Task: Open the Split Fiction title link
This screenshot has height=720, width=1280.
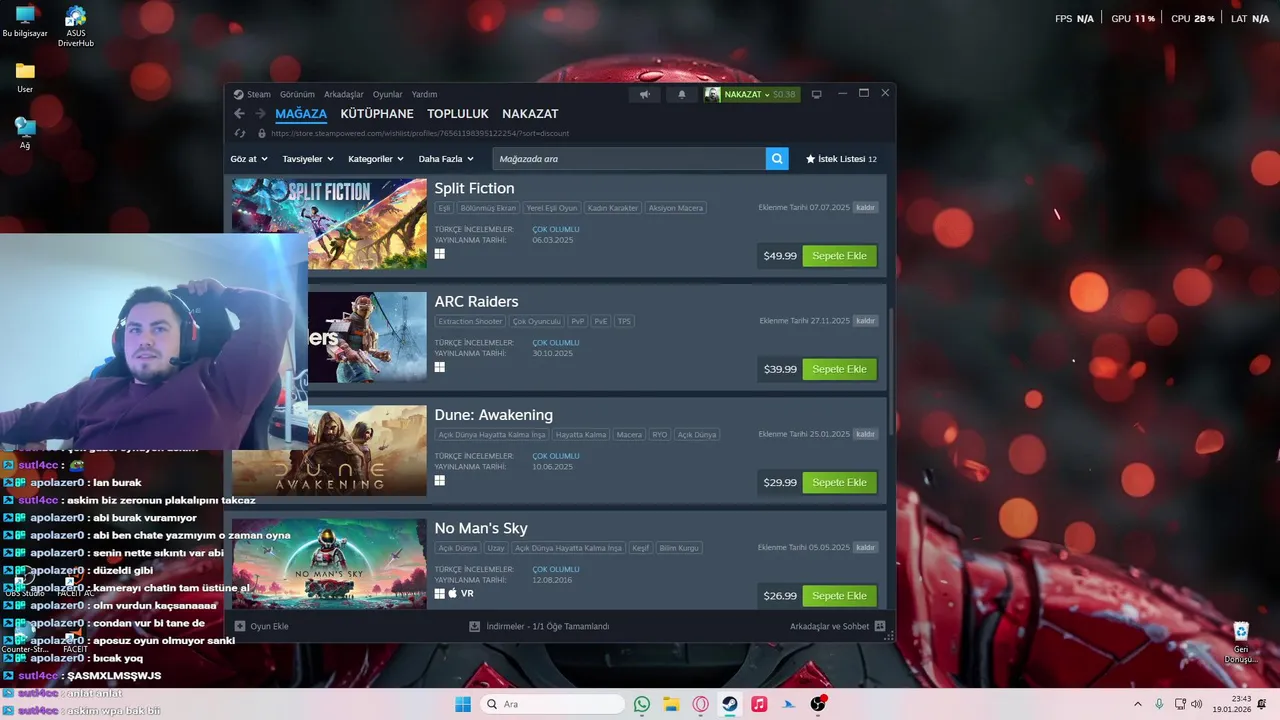Action: click(x=474, y=188)
